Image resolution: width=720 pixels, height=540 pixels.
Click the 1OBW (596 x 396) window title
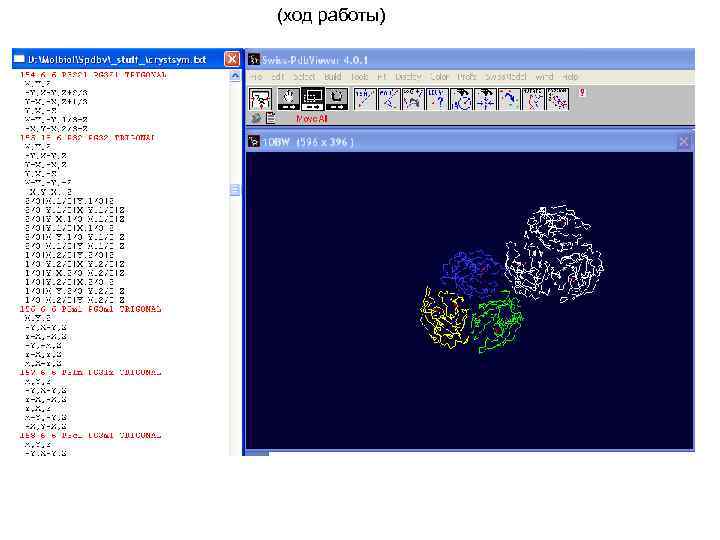tap(308, 142)
